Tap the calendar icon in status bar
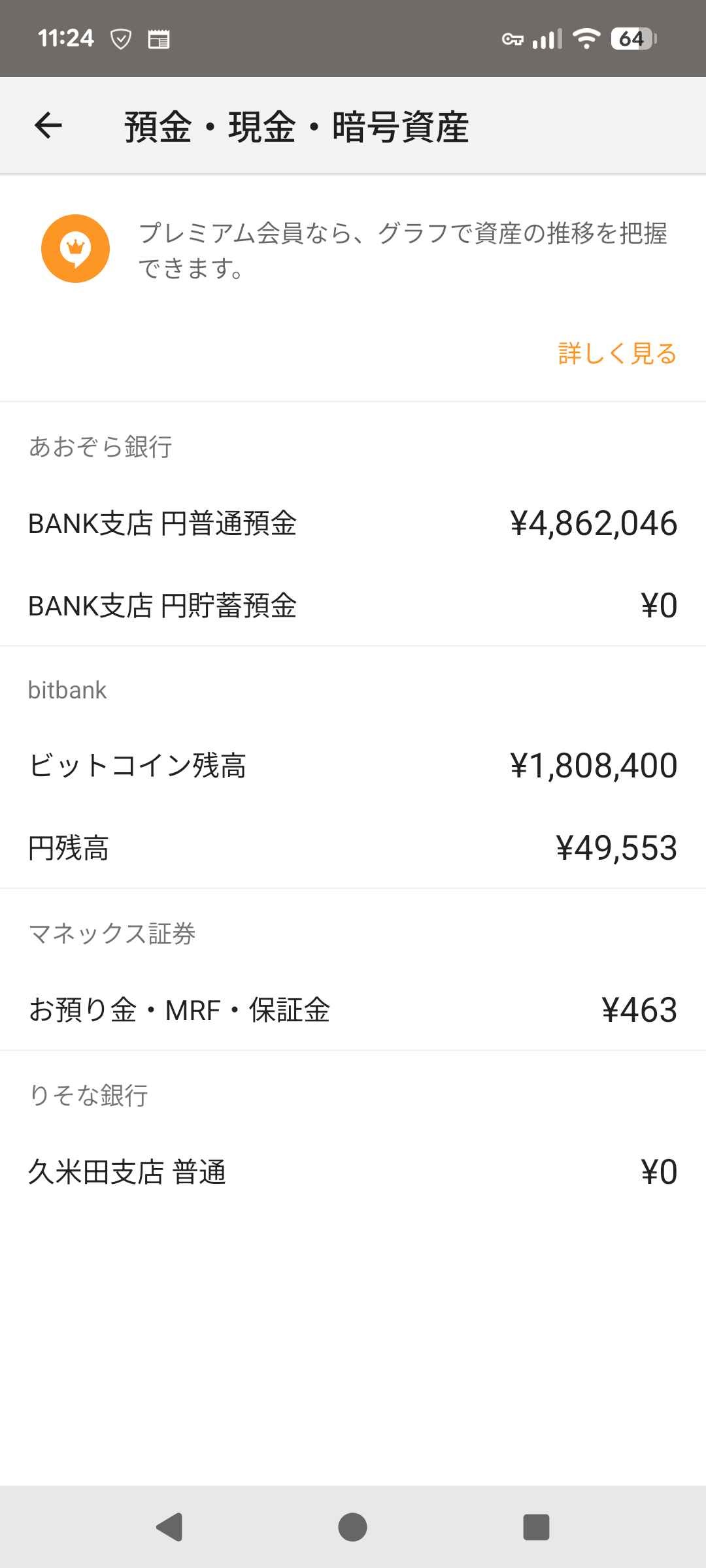The image size is (706, 1568). 158,39
